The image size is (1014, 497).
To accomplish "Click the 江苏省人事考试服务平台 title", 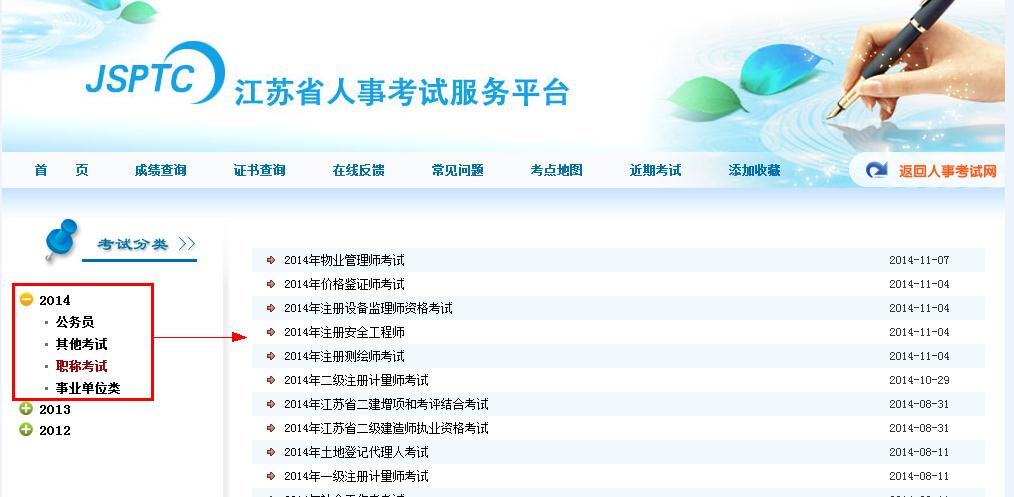I will coord(402,92).
